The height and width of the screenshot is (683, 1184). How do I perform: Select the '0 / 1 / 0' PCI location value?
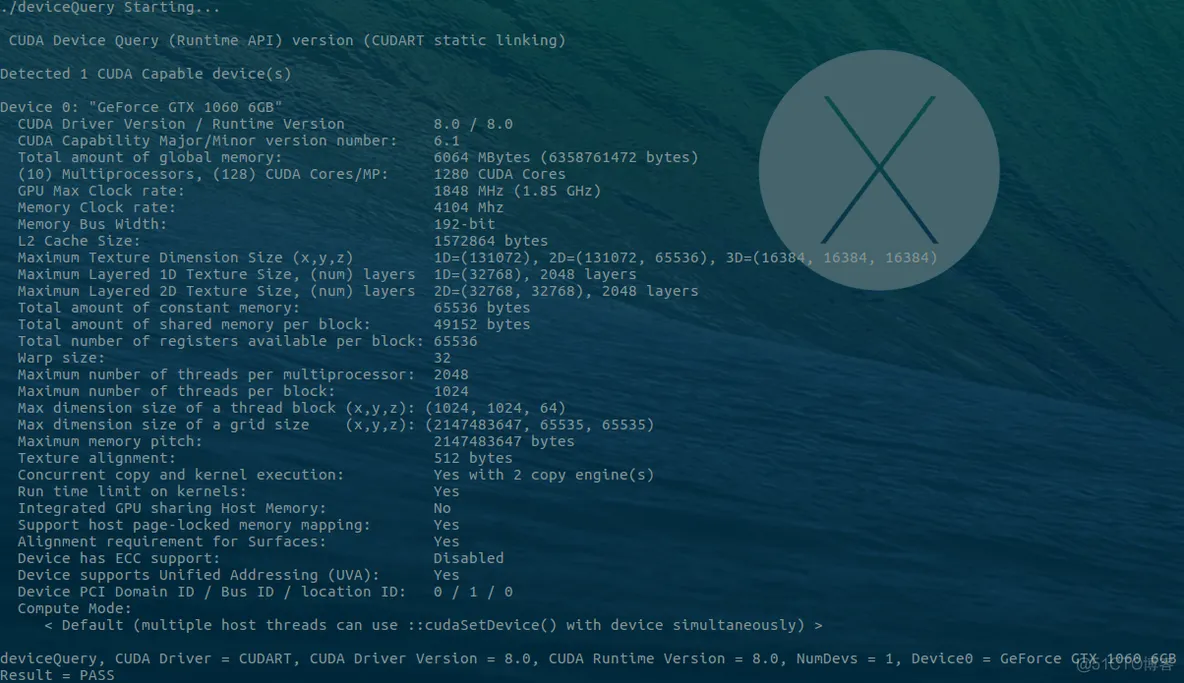(x=473, y=591)
